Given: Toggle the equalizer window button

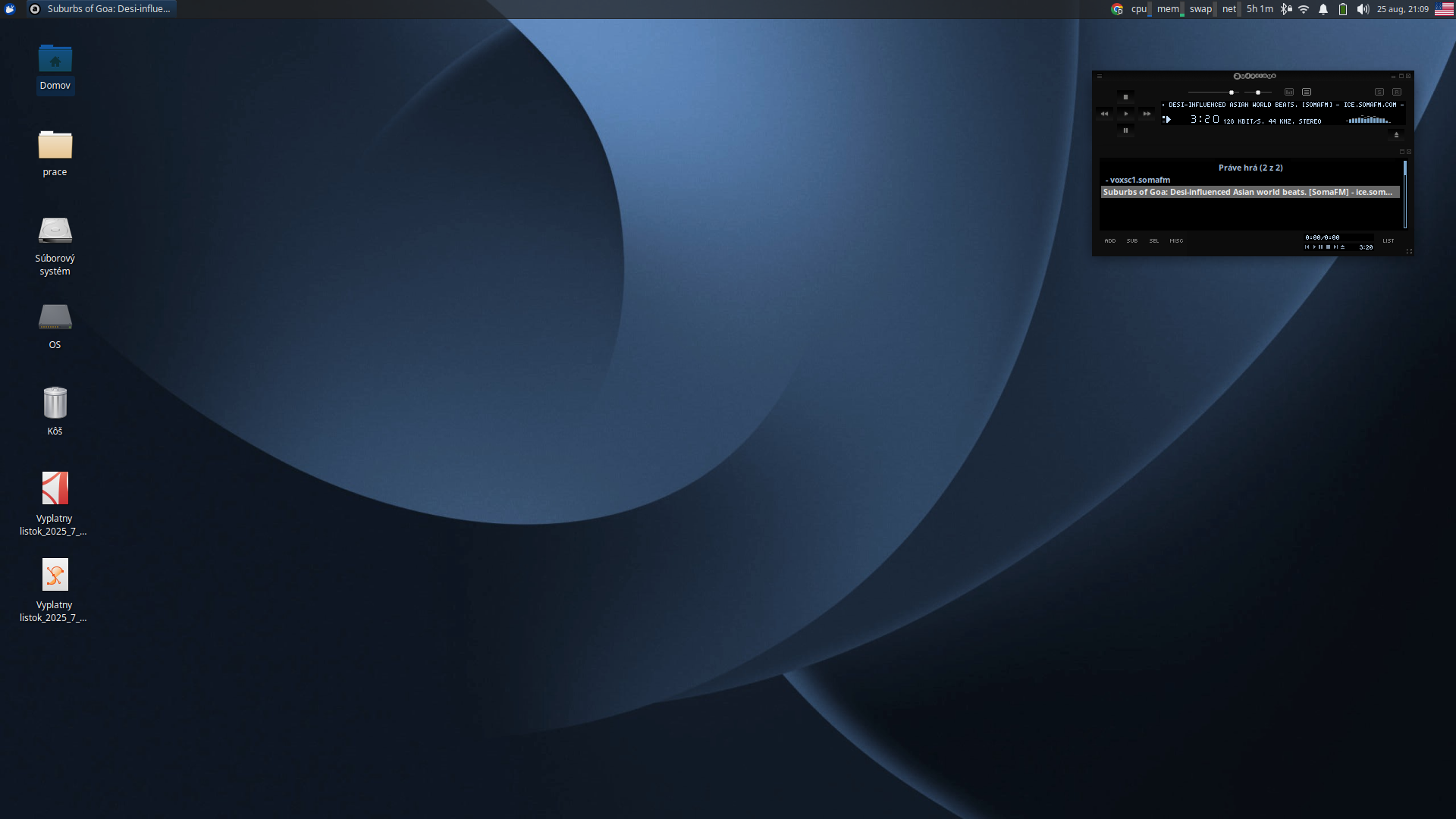Looking at the screenshot, I should click(1289, 92).
